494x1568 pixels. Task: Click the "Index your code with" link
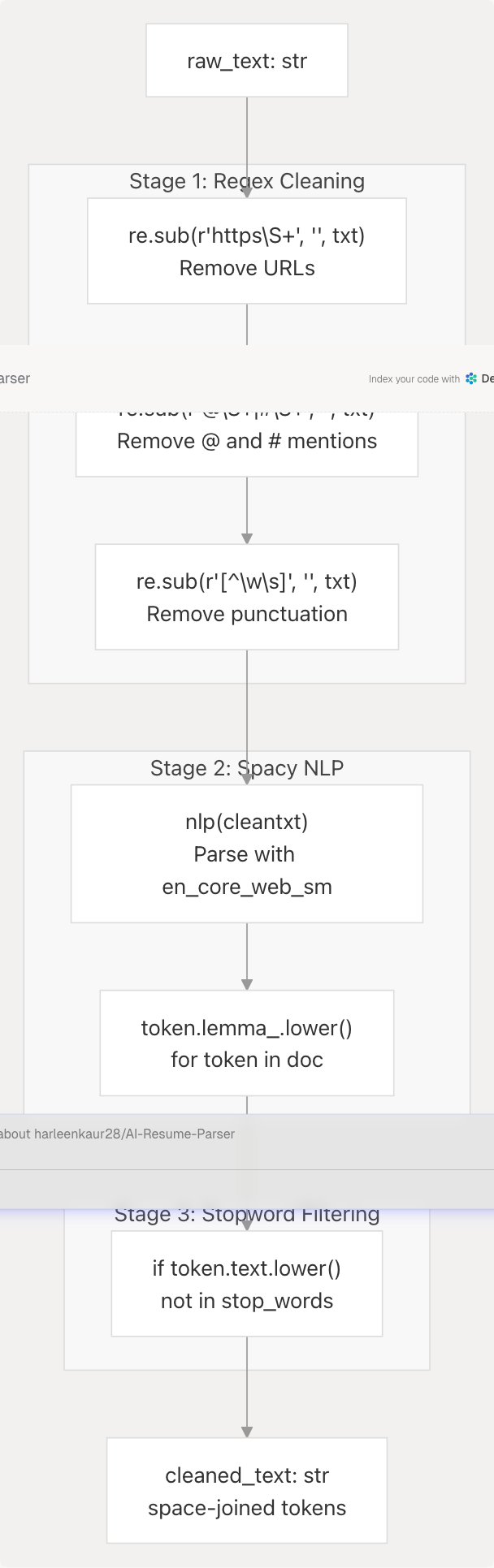pos(414,379)
